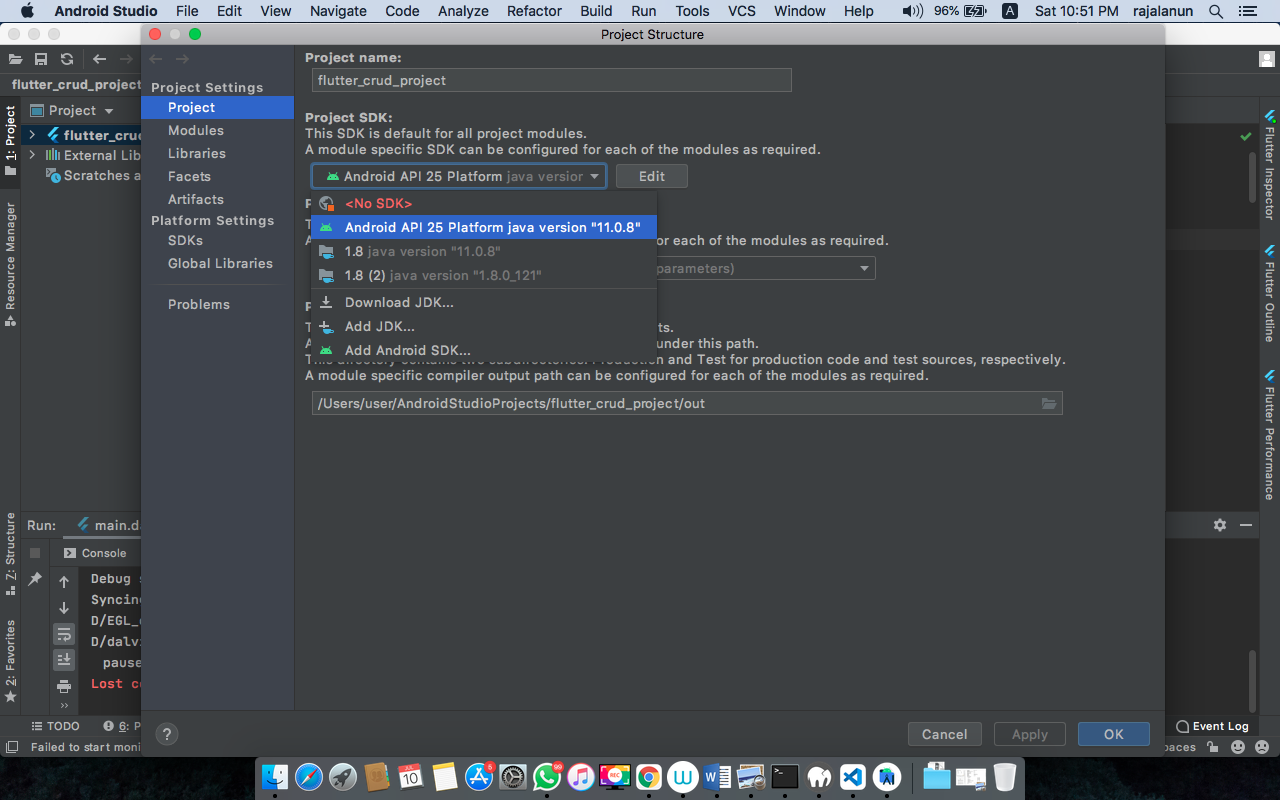Toggle the 2: Favorites tool window
The height and width of the screenshot is (800, 1280).
tap(11, 660)
